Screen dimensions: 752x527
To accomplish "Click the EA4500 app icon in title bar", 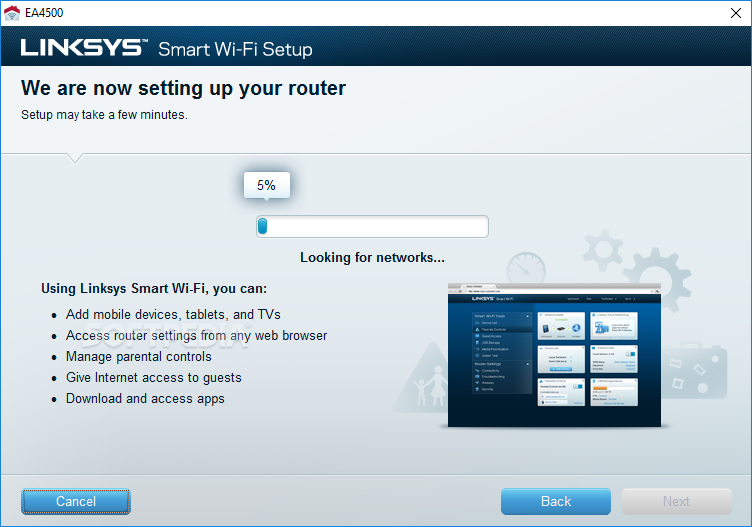I will click(12, 13).
